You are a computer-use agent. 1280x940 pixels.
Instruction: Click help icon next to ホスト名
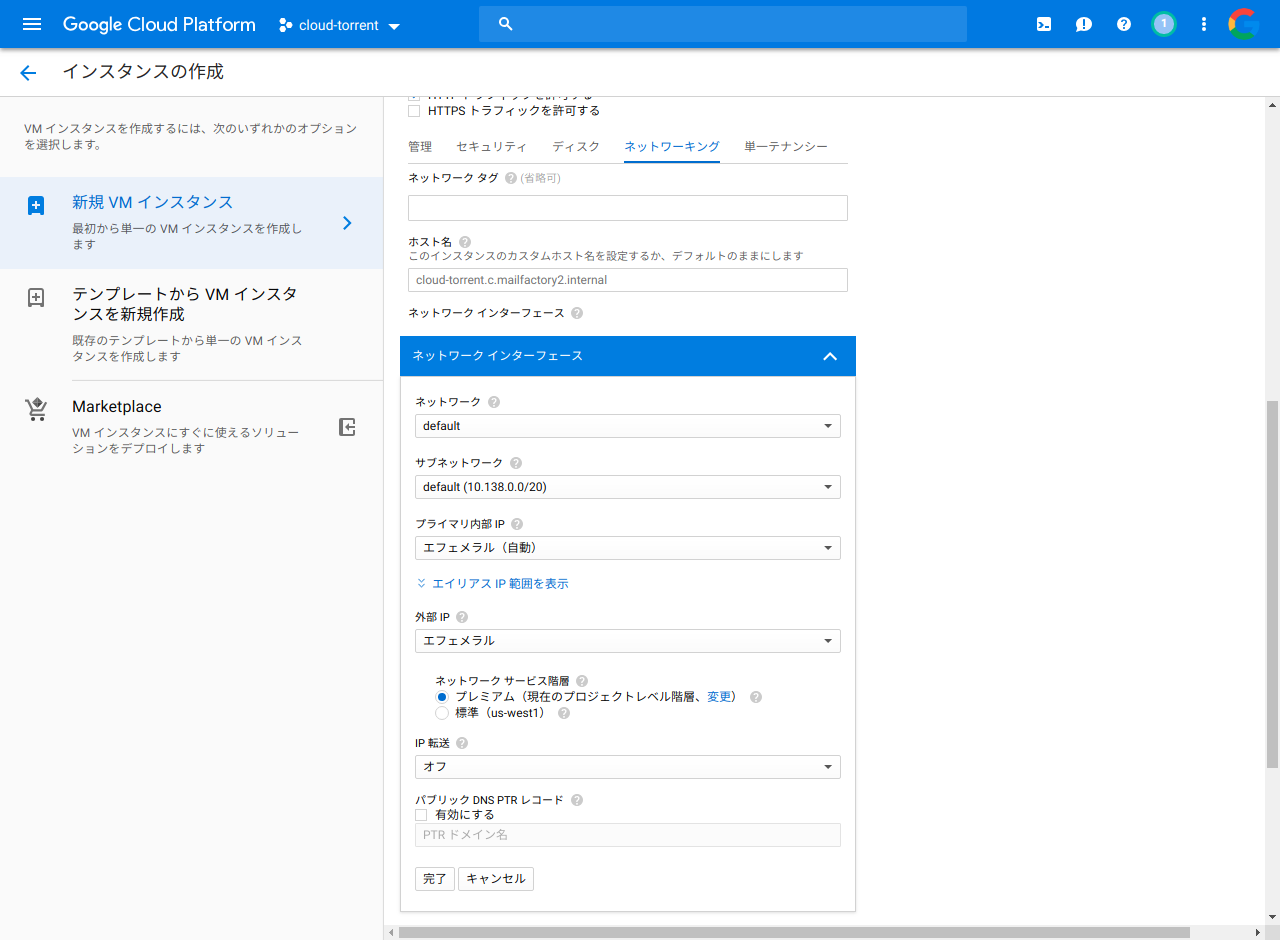(x=465, y=242)
